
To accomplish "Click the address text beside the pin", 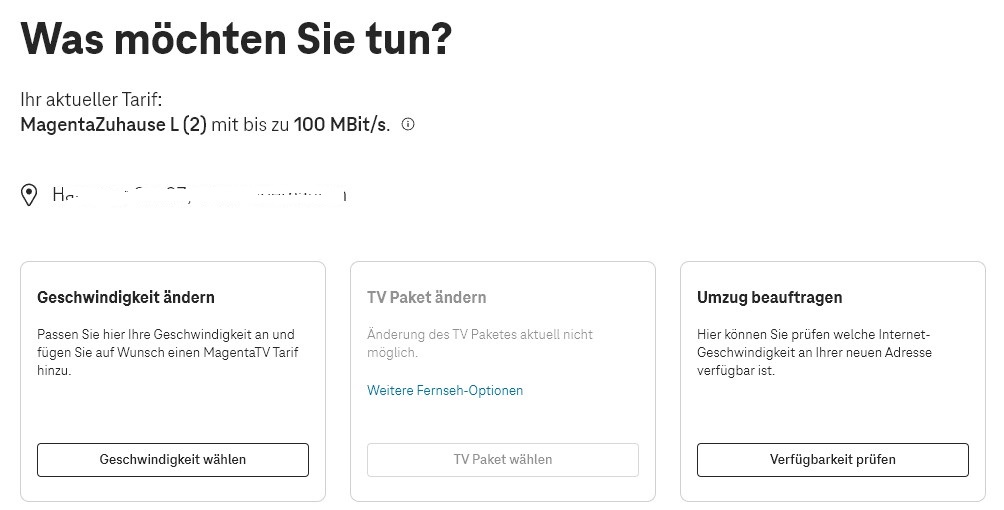I will (x=200, y=195).
